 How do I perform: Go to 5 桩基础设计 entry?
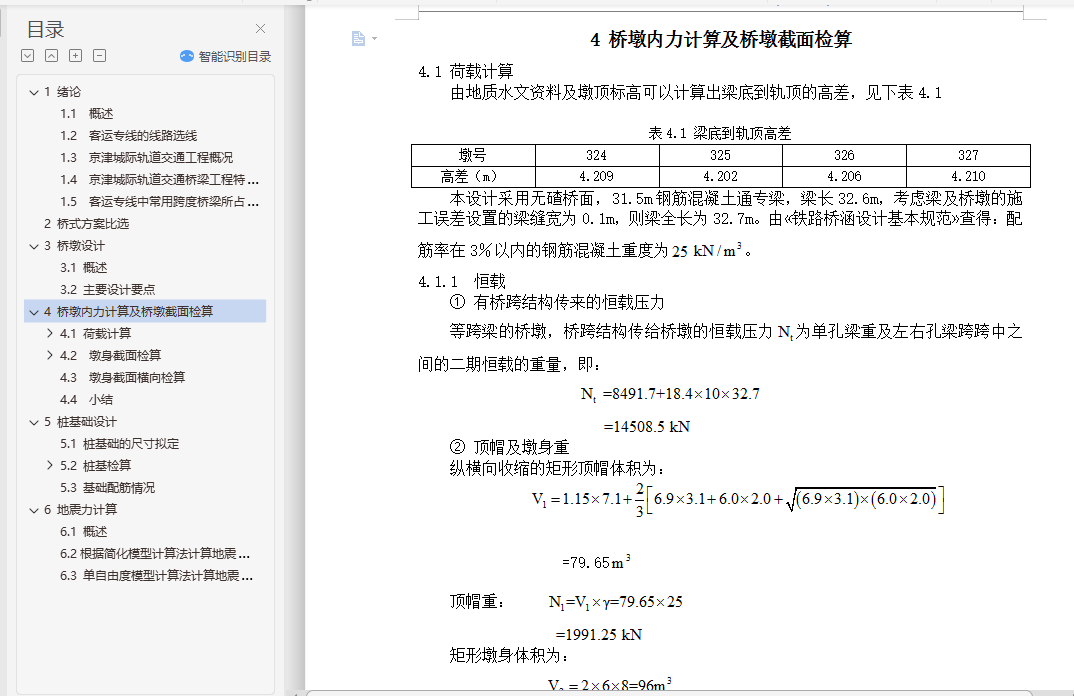point(80,422)
